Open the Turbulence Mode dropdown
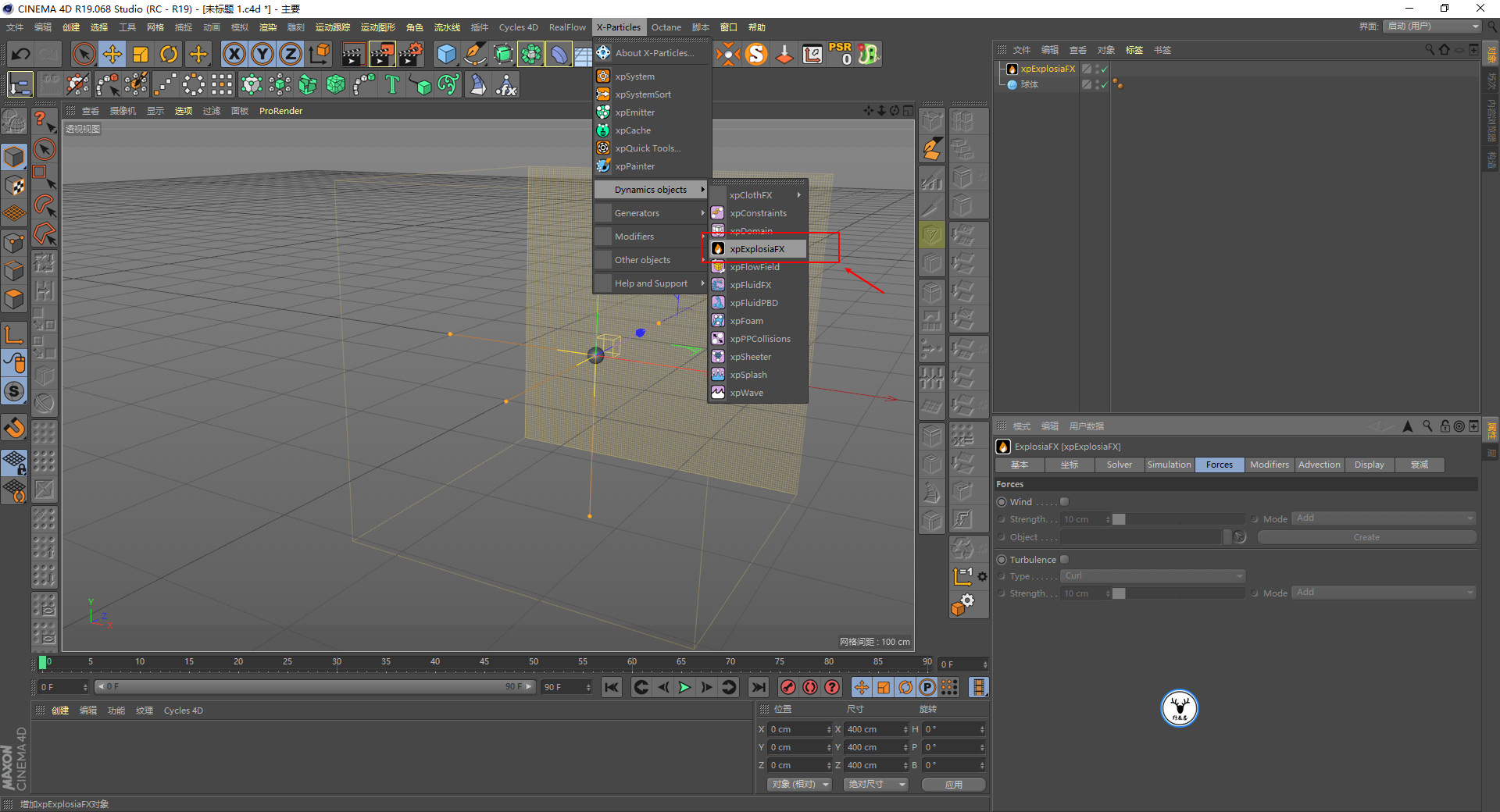 tap(1384, 593)
